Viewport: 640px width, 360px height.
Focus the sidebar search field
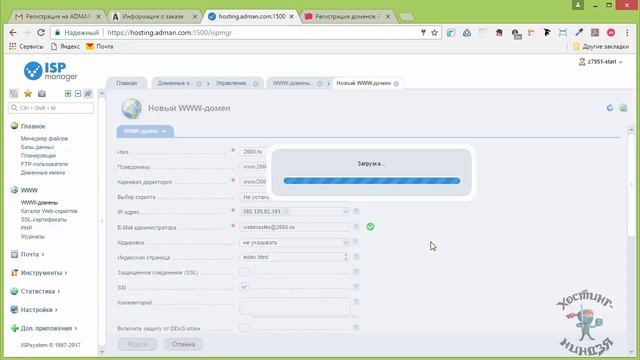51,108
